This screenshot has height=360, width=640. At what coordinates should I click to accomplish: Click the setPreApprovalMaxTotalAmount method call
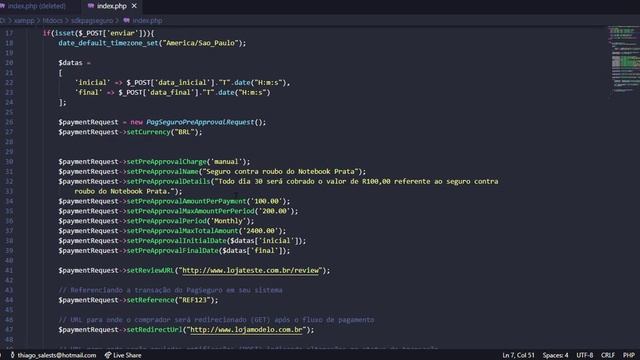coord(182,231)
